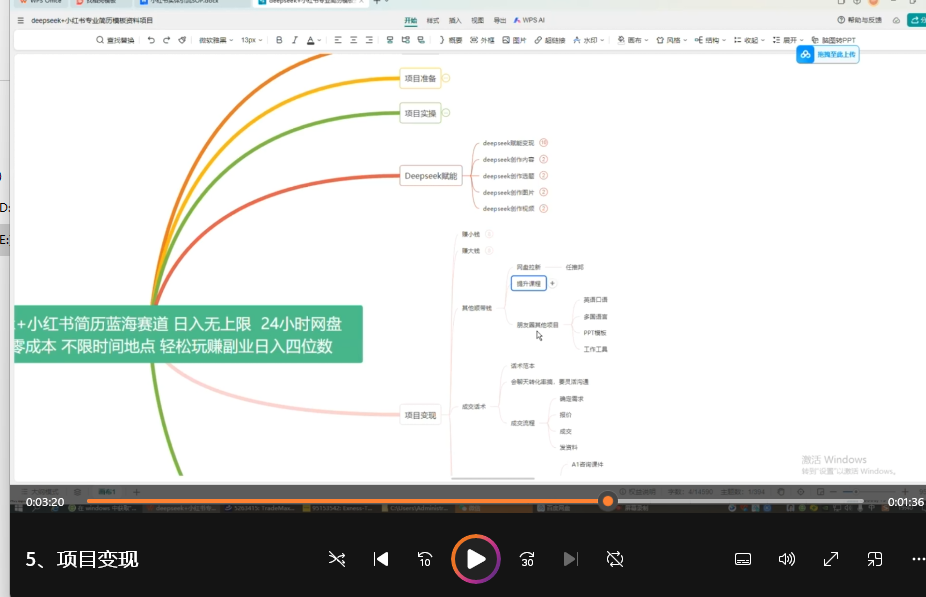This screenshot has height=597, width=926.
Task: Open 查找替换 search tool
Action: (115, 40)
